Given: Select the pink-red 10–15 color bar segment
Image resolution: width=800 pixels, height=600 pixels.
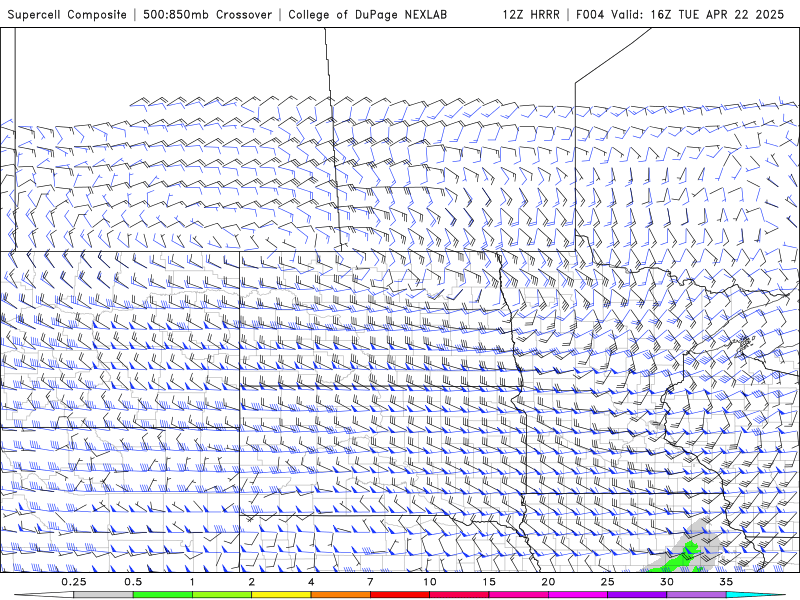Looking at the screenshot, I should tap(459, 595).
